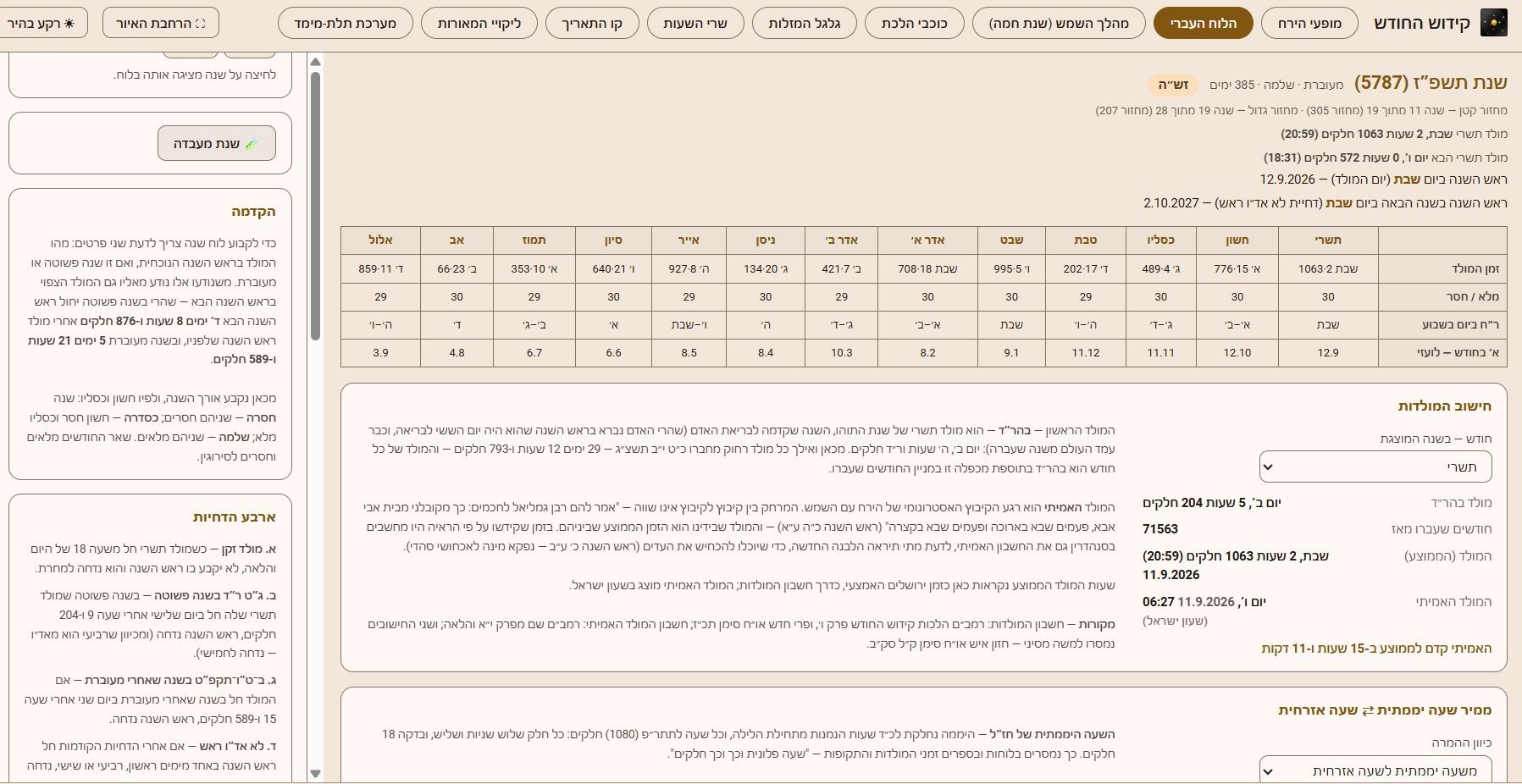Screen dimensions: 1522x784
Task: Click the אדר ב׳ column header
Action: pyautogui.click(x=841, y=240)
